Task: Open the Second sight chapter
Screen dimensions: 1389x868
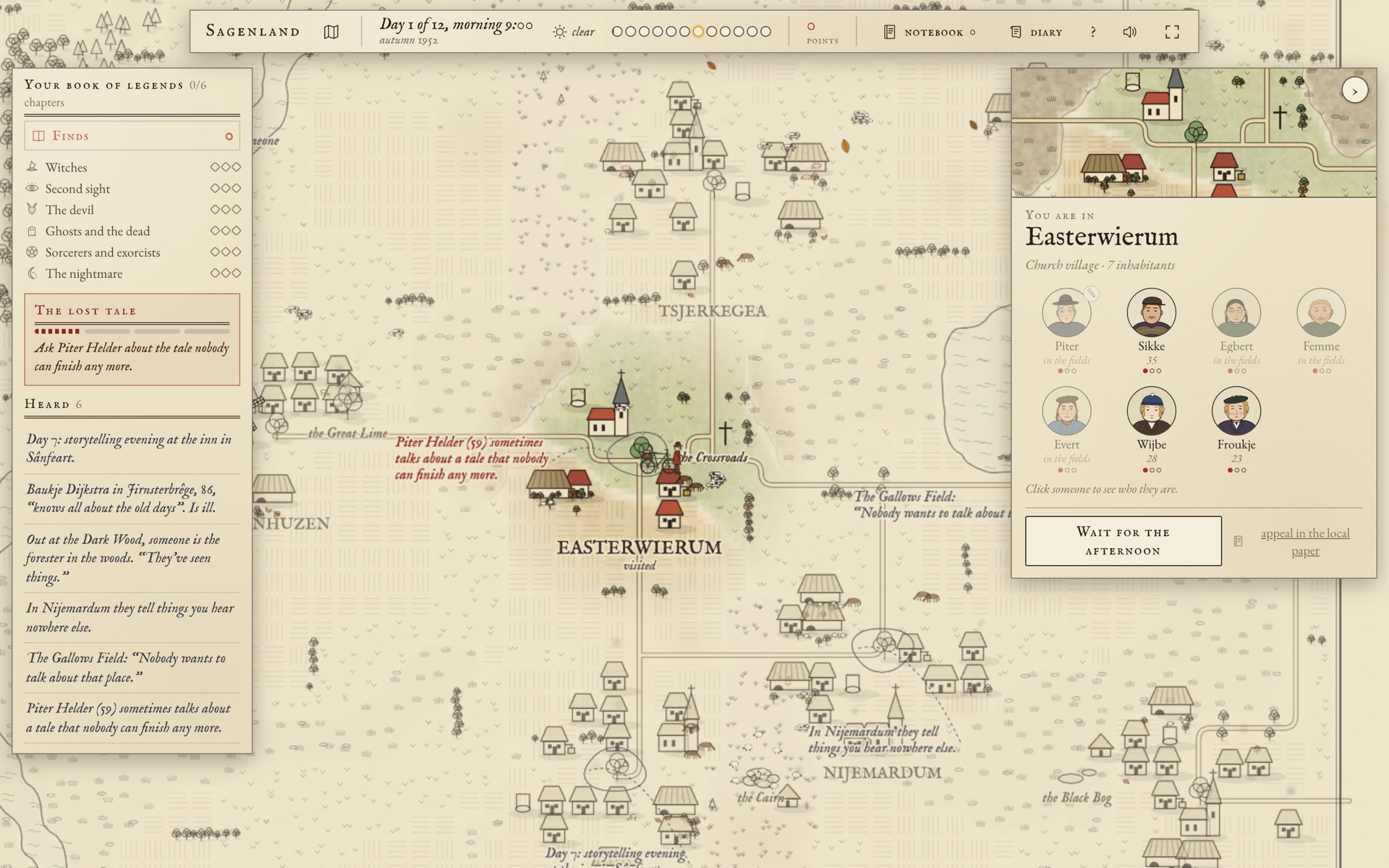Action: [132, 189]
